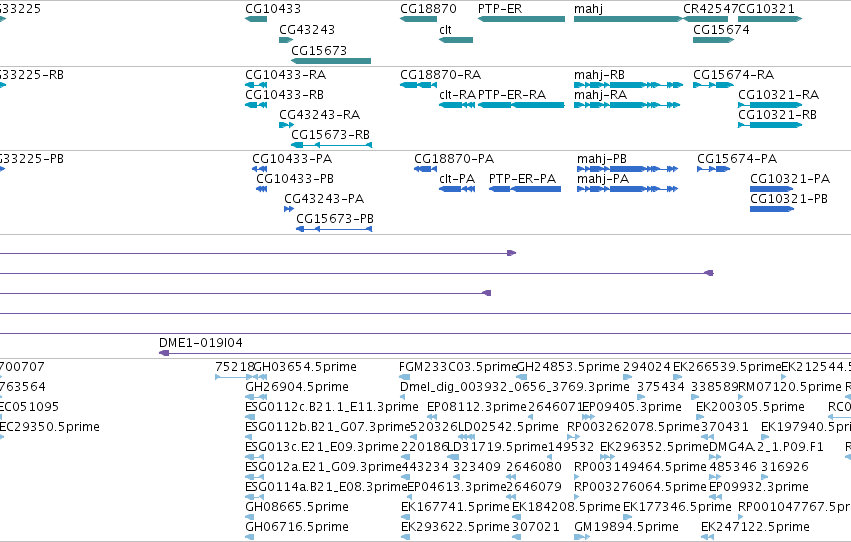The width and height of the screenshot is (851, 542).
Task: Select transcript mahj-RA
Action: coord(627,105)
